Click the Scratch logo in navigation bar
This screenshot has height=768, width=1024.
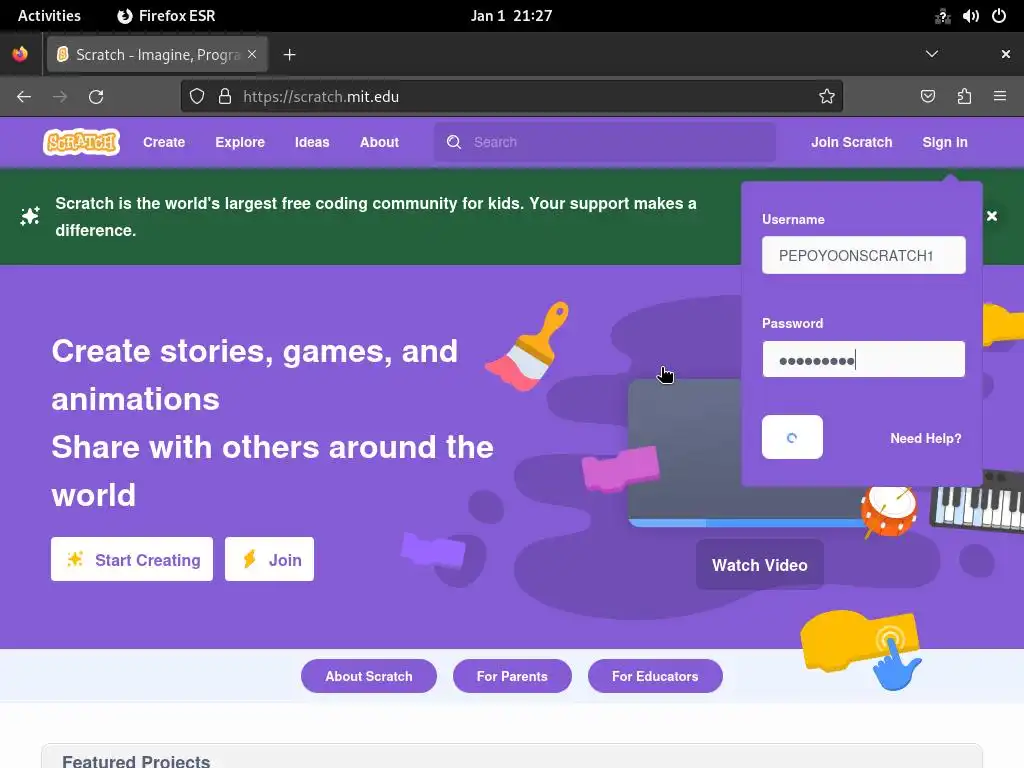click(82, 142)
